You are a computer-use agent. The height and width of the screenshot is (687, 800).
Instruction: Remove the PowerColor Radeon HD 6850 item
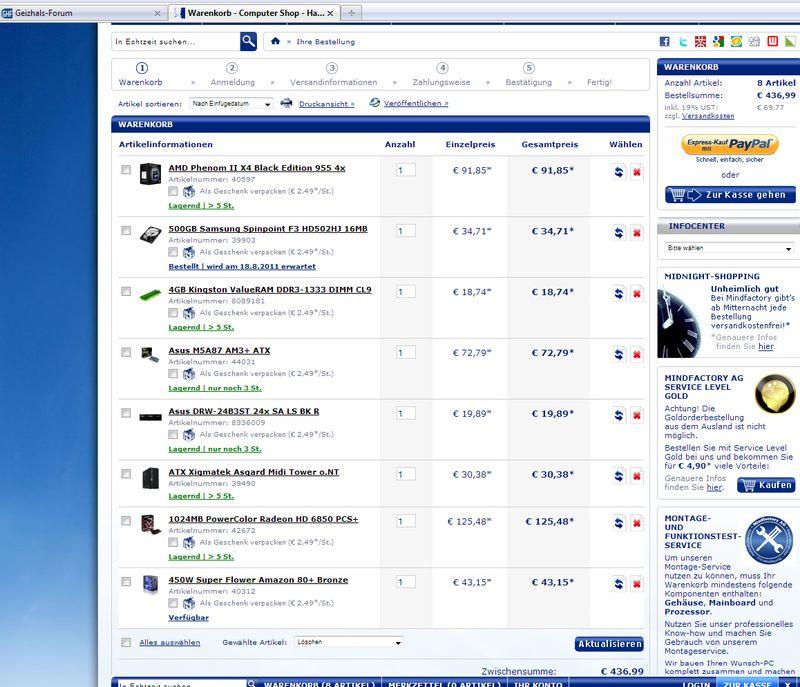[x=637, y=523]
